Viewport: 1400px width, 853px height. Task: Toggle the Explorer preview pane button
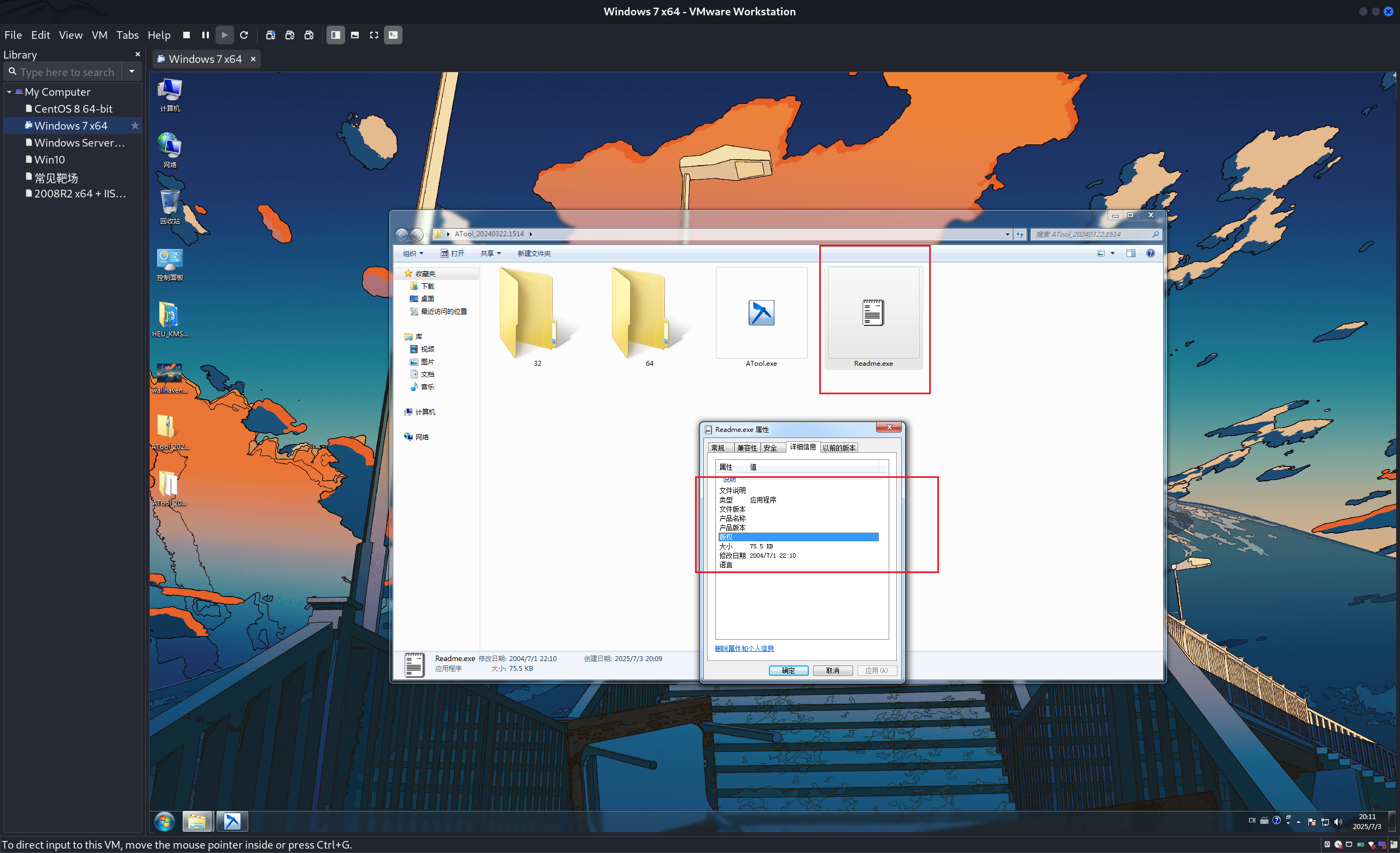pyautogui.click(x=1131, y=253)
